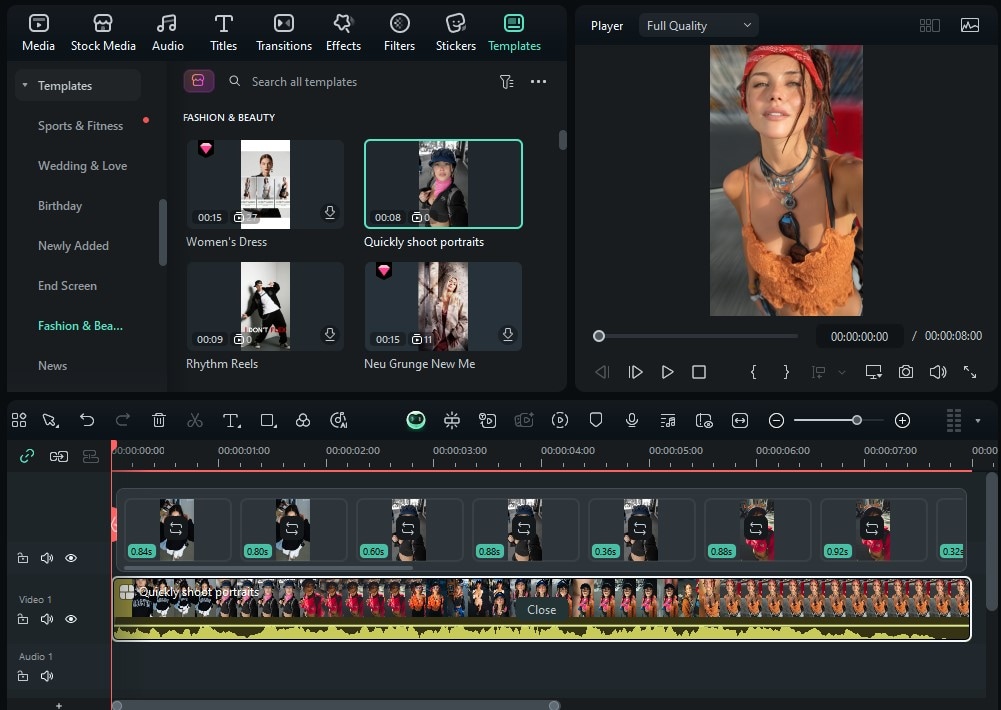1001x710 pixels.
Task: Switch to the Audio tab
Action: pyautogui.click(x=167, y=33)
